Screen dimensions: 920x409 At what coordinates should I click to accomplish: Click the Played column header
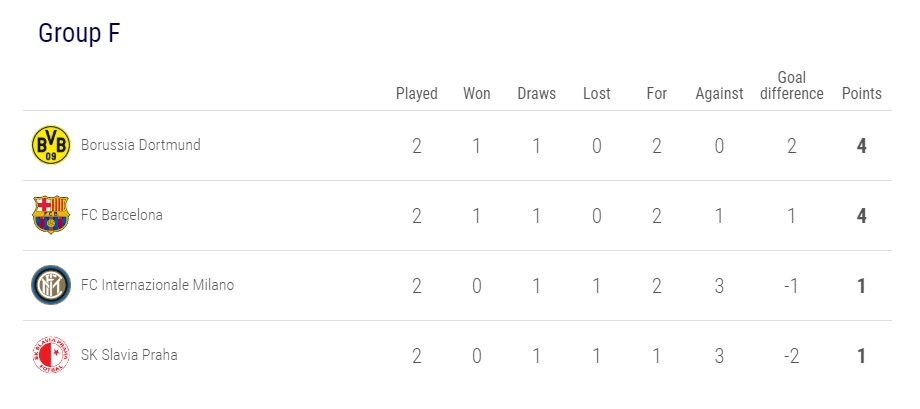417,93
